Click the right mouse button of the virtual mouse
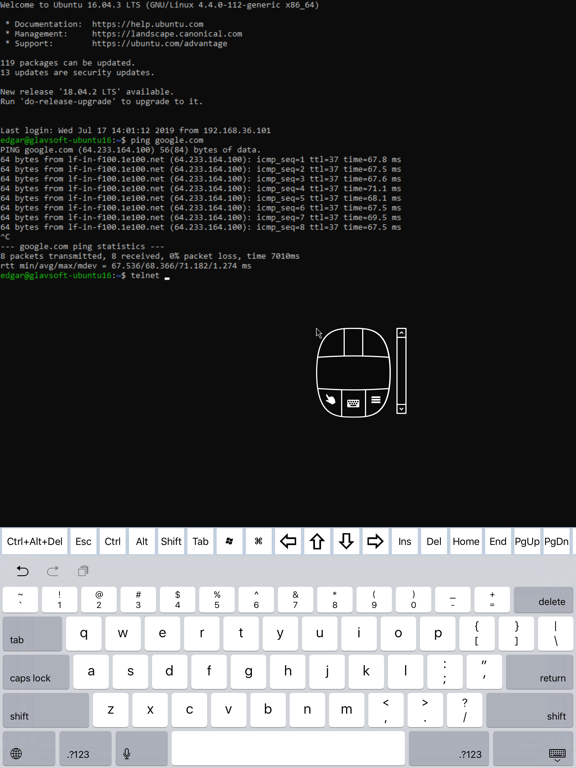The image size is (576, 768). point(376,342)
